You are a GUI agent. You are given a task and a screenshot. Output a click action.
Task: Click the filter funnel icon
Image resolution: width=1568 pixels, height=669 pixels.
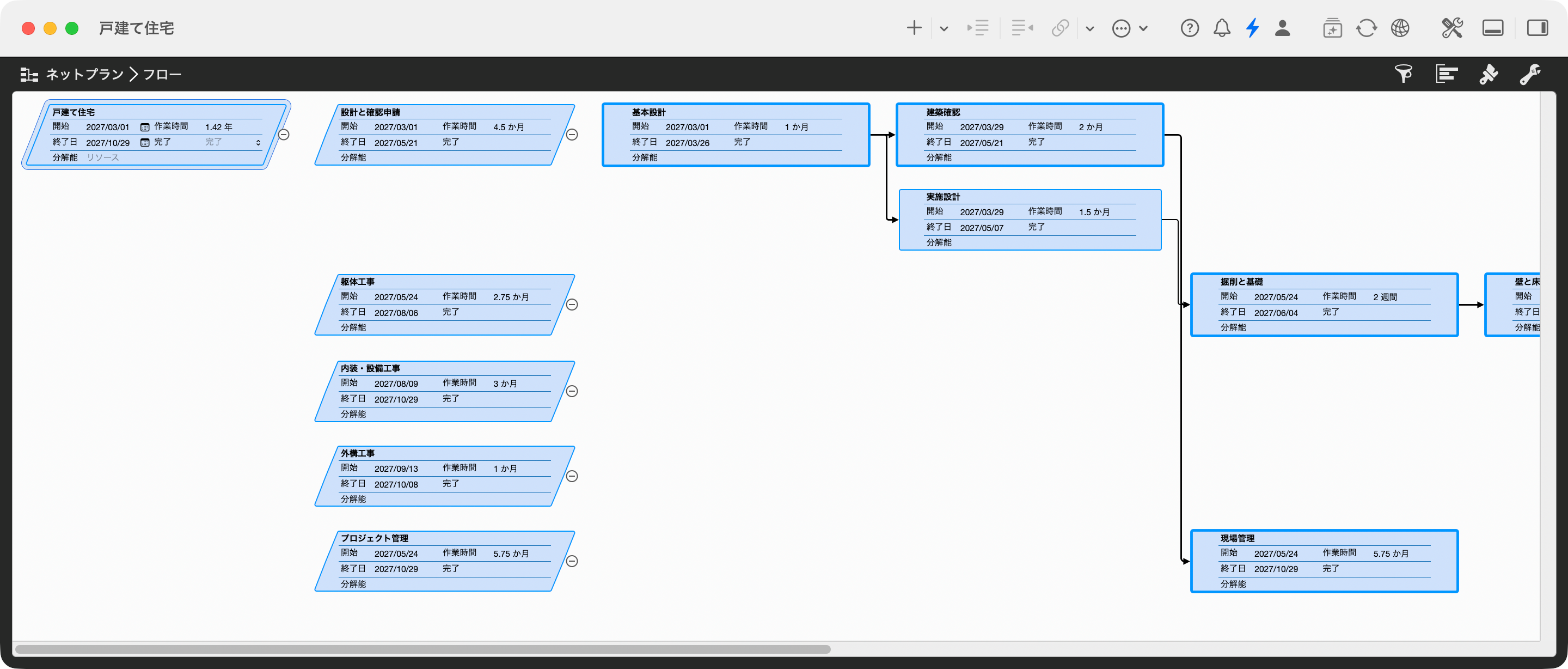[x=1403, y=74]
